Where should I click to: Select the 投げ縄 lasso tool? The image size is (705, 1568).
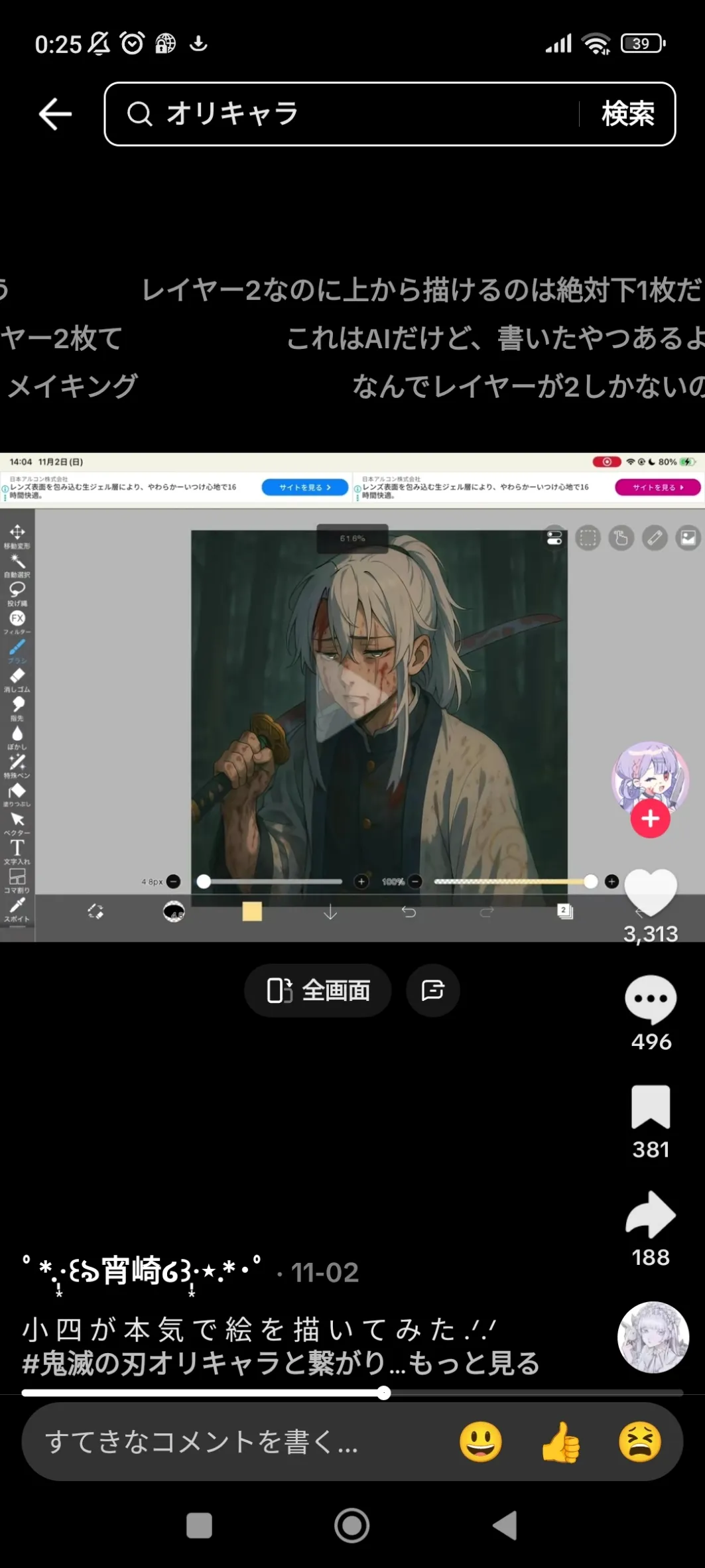point(17,594)
